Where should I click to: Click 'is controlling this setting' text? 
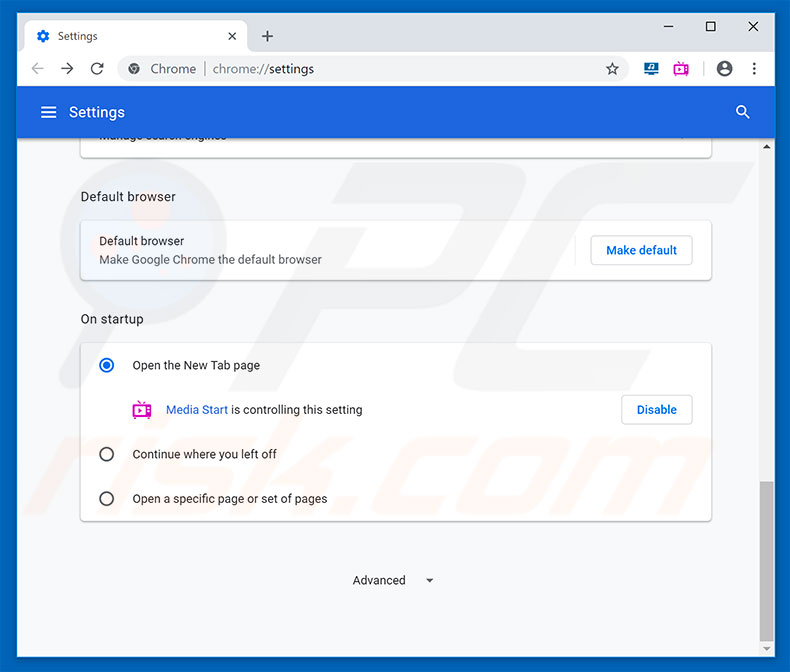[297, 410]
